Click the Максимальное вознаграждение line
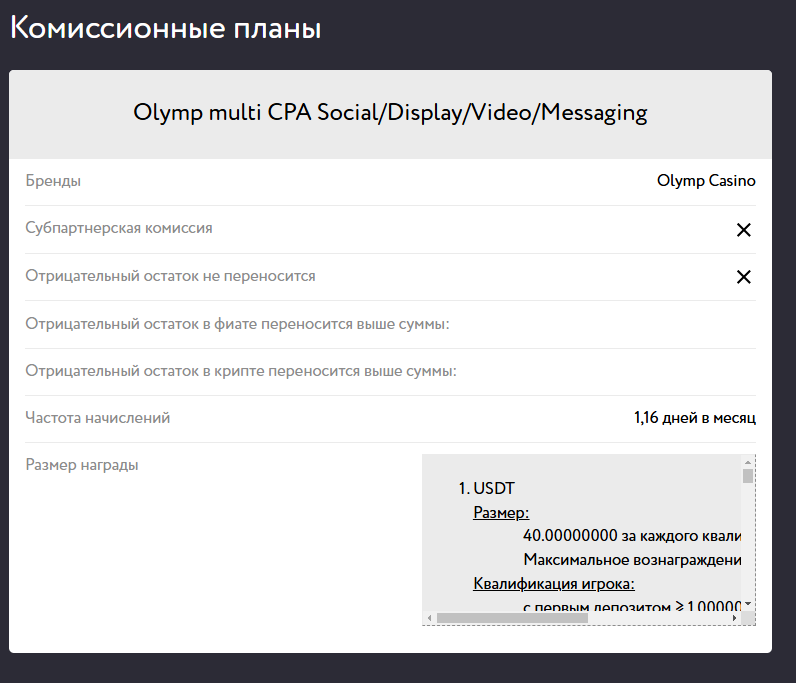This screenshot has height=683, width=796. click(x=632, y=560)
